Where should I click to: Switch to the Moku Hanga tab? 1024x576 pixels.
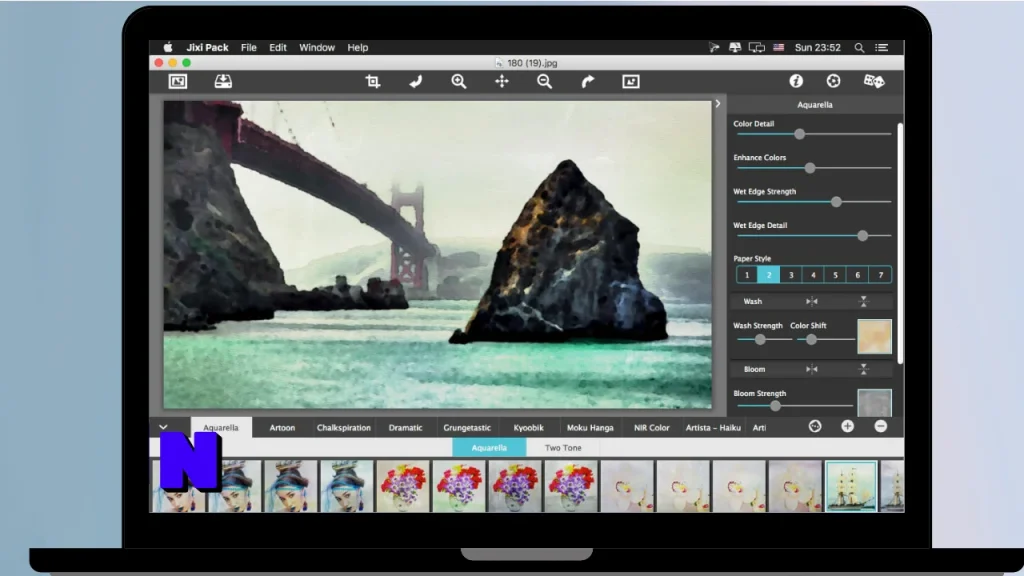click(590, 428)
